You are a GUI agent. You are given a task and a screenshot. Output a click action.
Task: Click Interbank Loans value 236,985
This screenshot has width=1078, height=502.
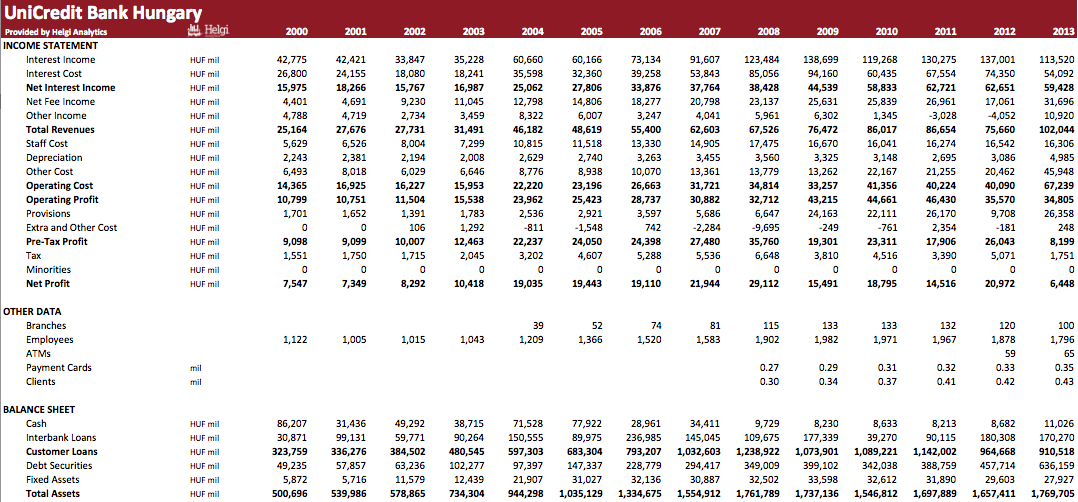pos(644,437)
